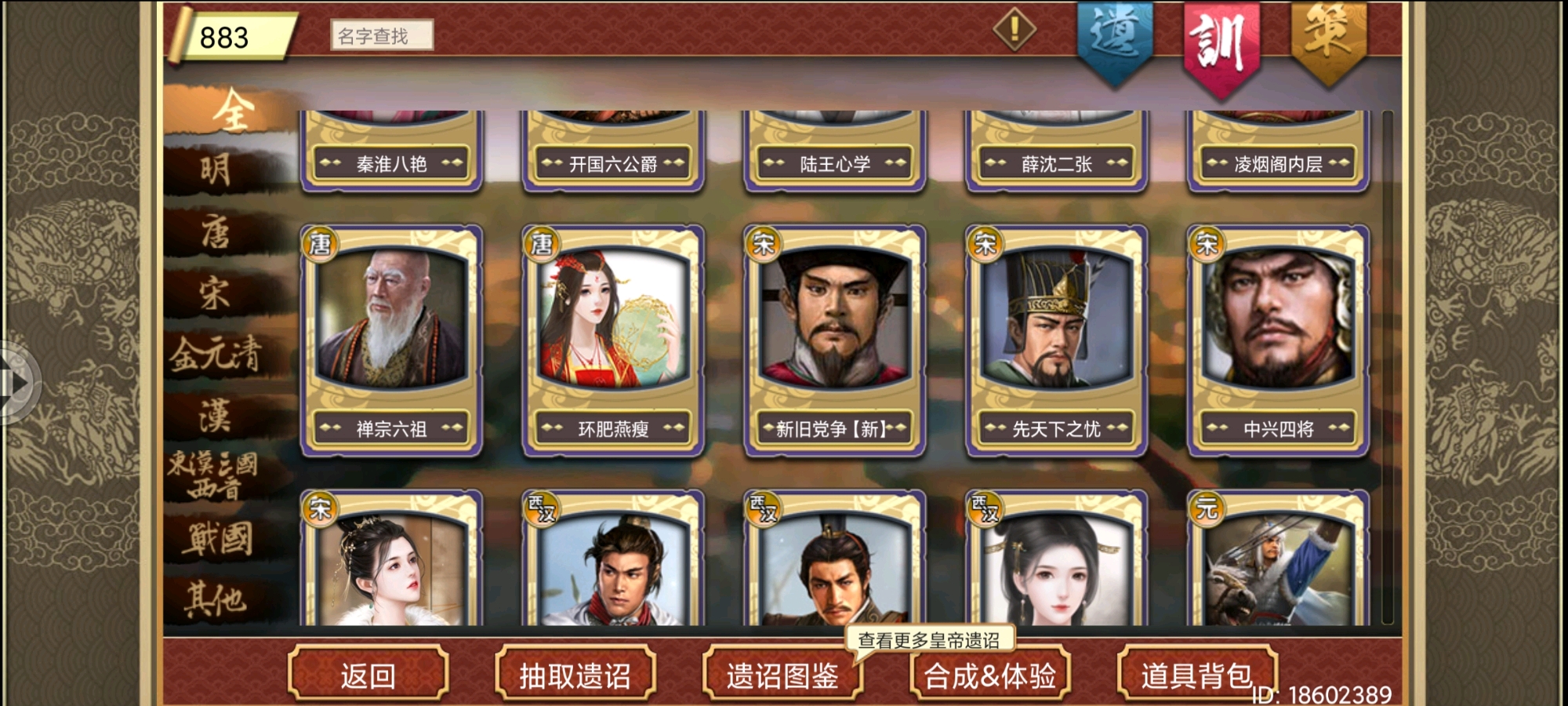The image size is (1568, 706).
Task: Click the card list vertical scrollbar
Action: pyautogui.click(x=1388, y=367)
